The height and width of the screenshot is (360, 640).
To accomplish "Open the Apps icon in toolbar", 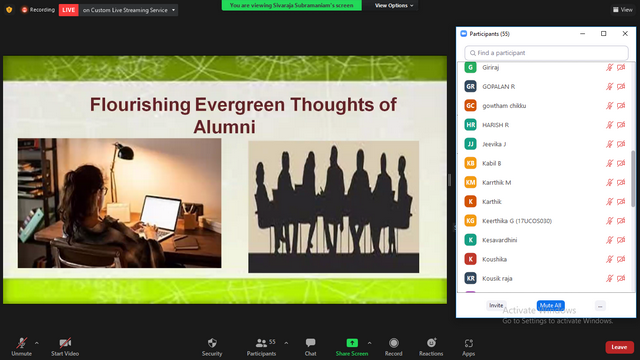I will point(469,343).
